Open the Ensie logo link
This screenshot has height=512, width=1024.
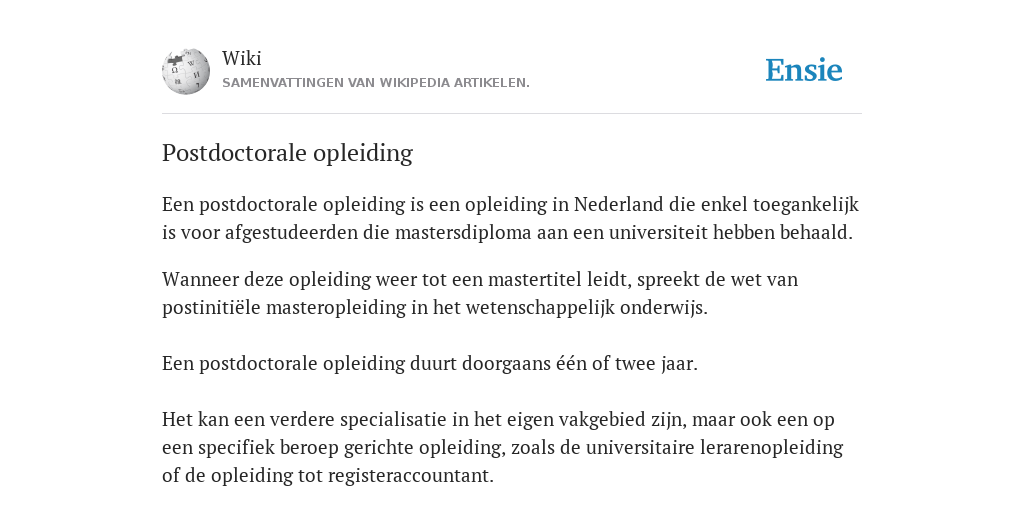[804, 70]
